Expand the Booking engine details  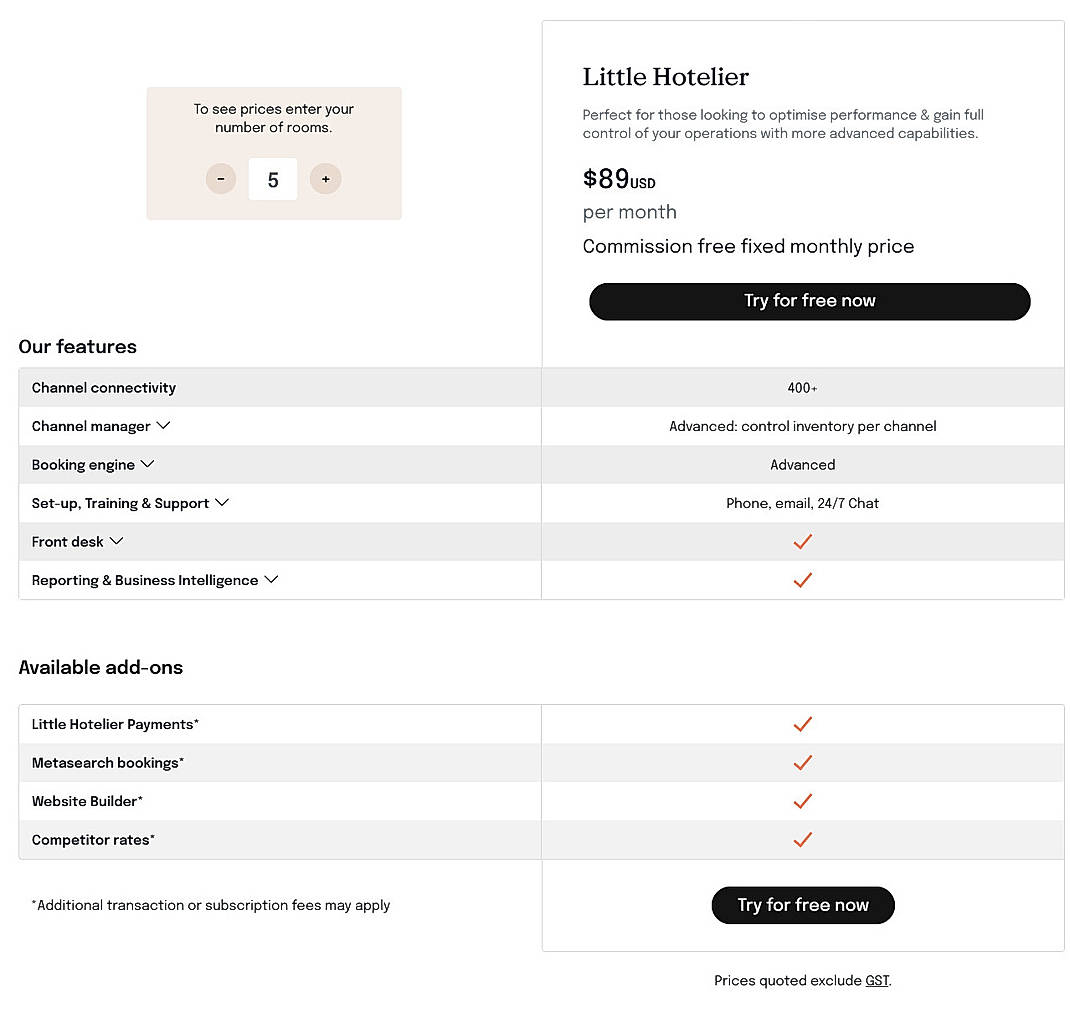pos(147,464)
